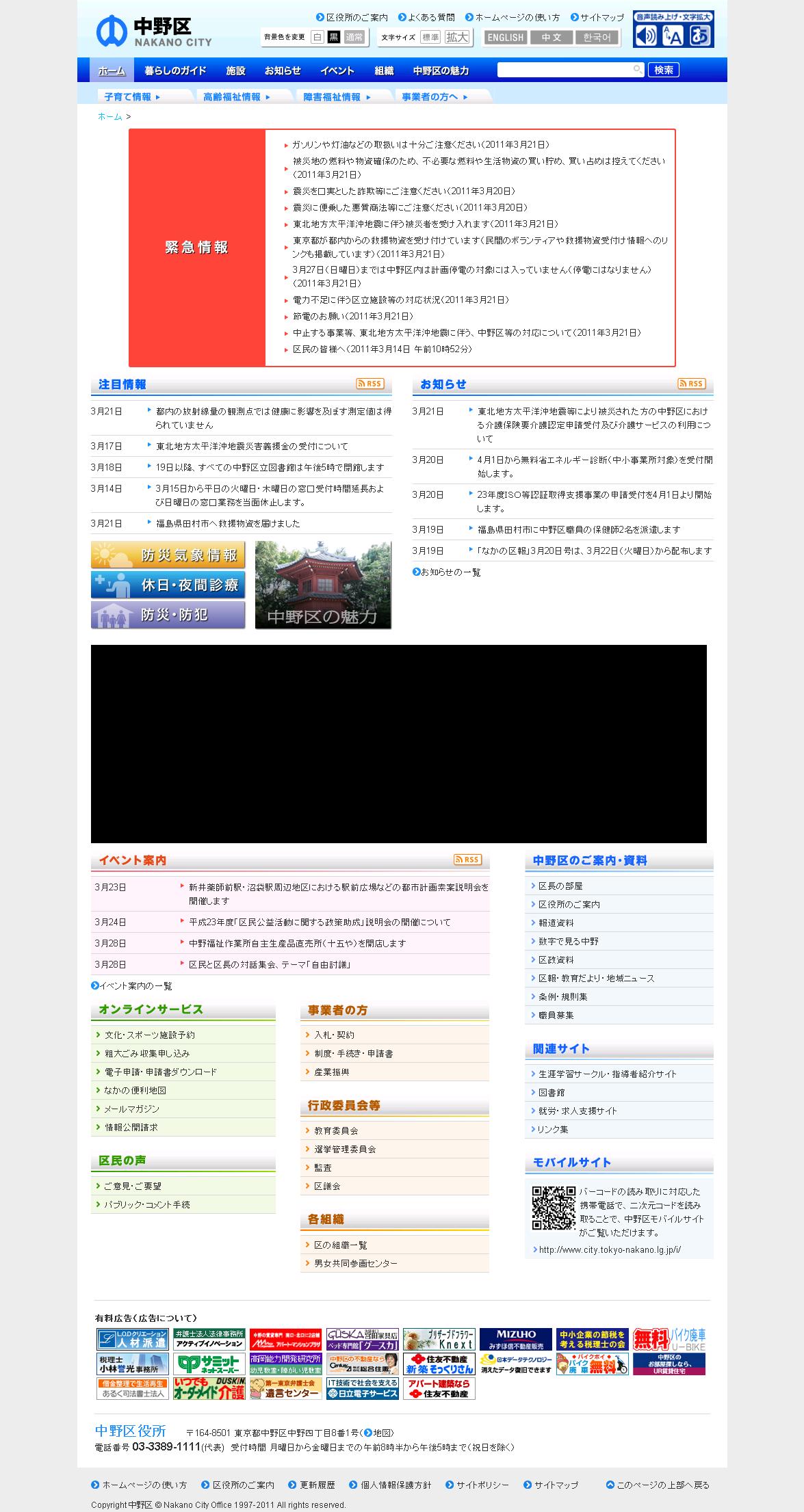Click the Nakano City logo

point(154,31)
